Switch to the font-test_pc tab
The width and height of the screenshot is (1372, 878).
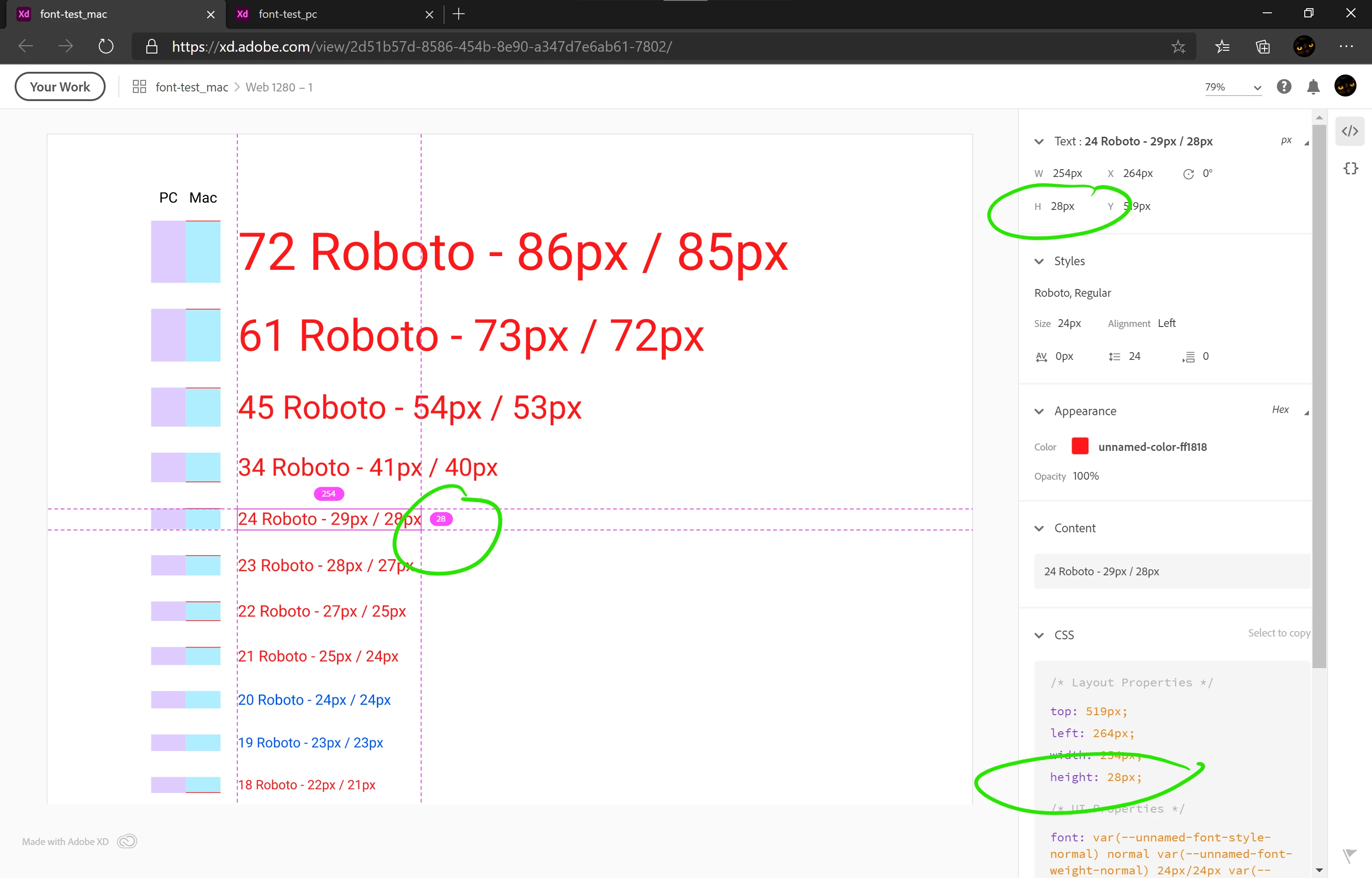tap(288, 14)
